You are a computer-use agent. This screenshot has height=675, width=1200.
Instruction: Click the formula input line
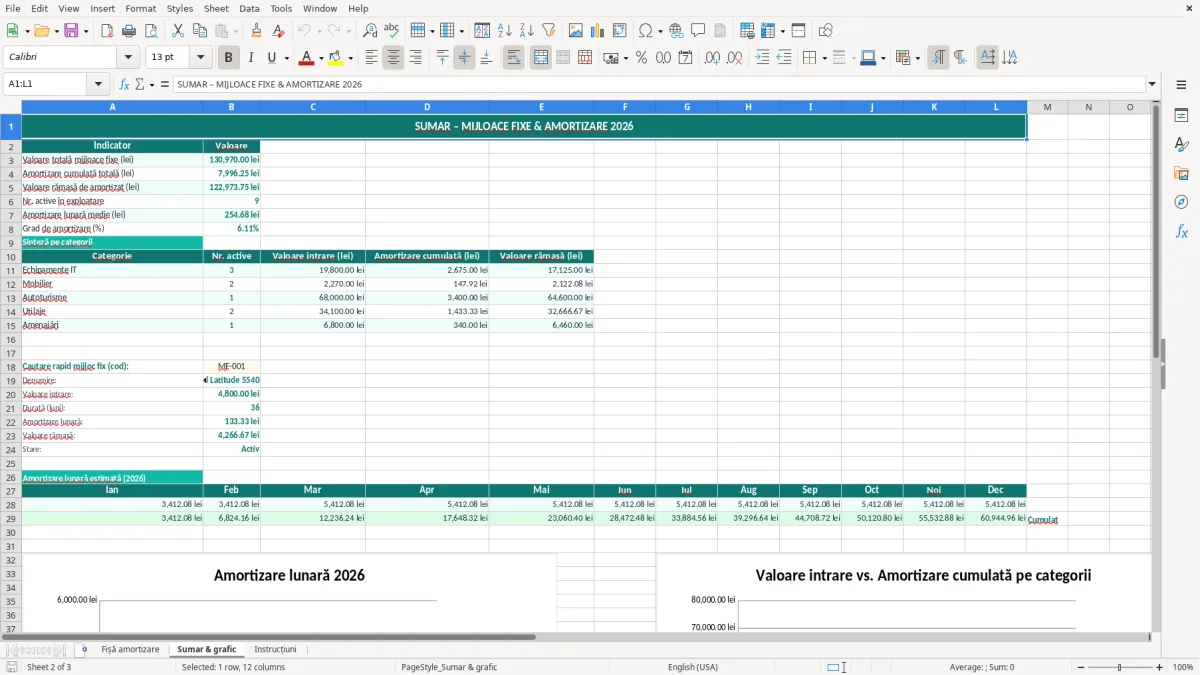point(658,84)
